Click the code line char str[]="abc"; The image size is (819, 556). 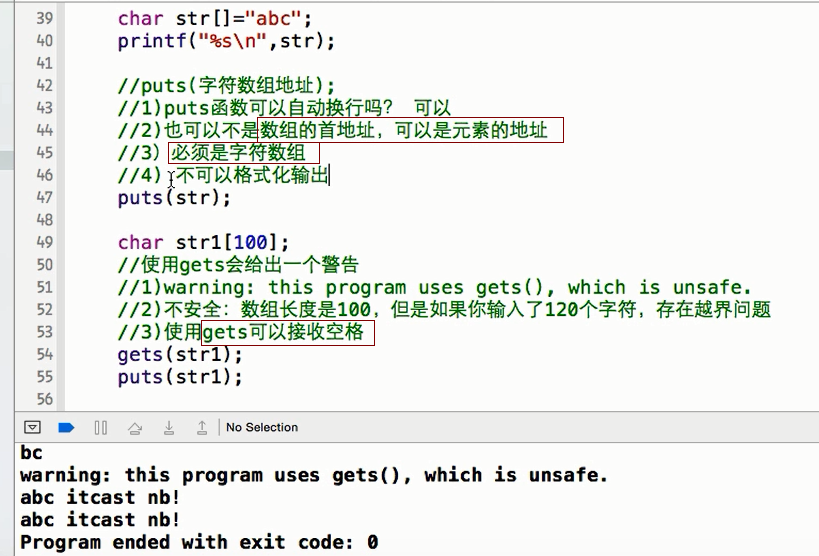[215, 19]
